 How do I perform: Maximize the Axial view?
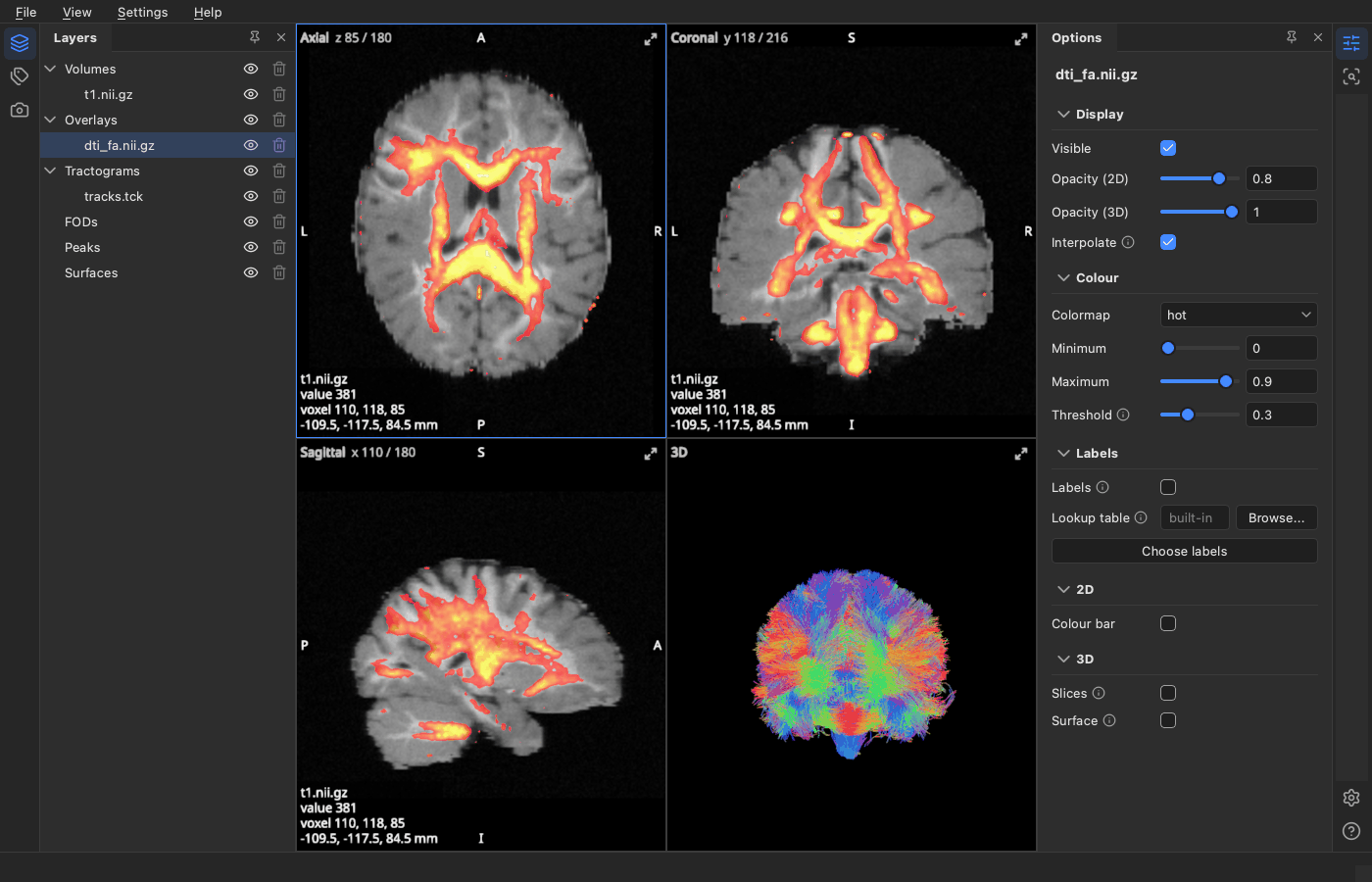pos(651,39)
